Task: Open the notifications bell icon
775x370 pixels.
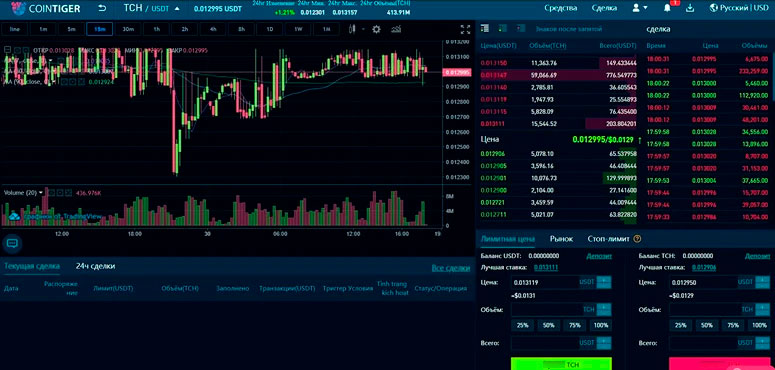Action: tap(667, 8)
